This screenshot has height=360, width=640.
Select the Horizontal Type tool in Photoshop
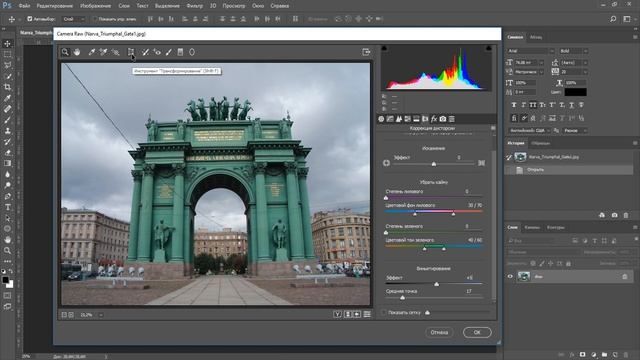[x=7, y=207]
